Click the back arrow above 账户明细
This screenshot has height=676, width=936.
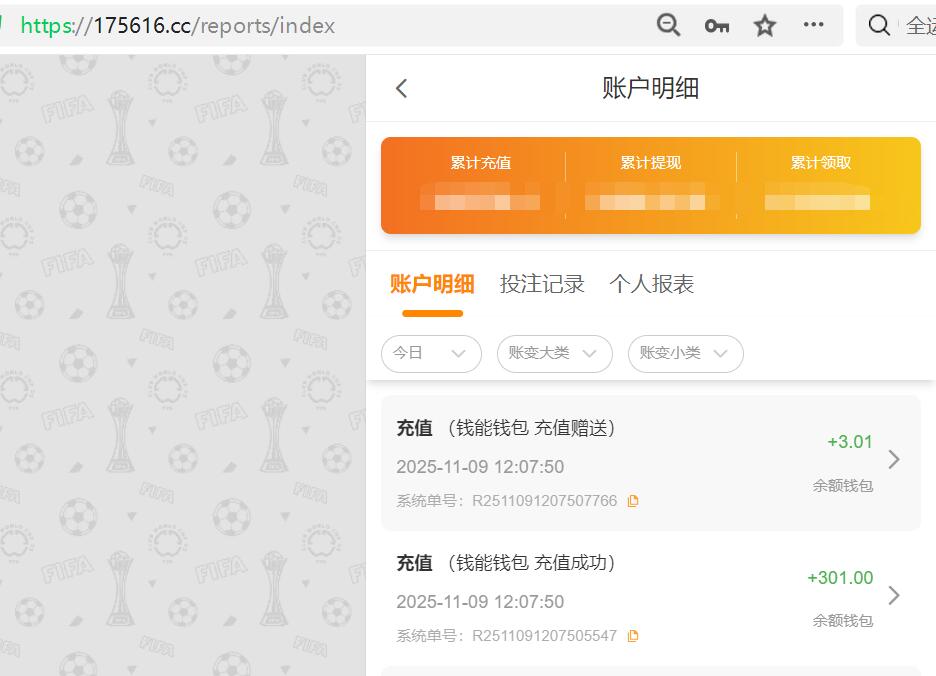click(x=400, y=88)
